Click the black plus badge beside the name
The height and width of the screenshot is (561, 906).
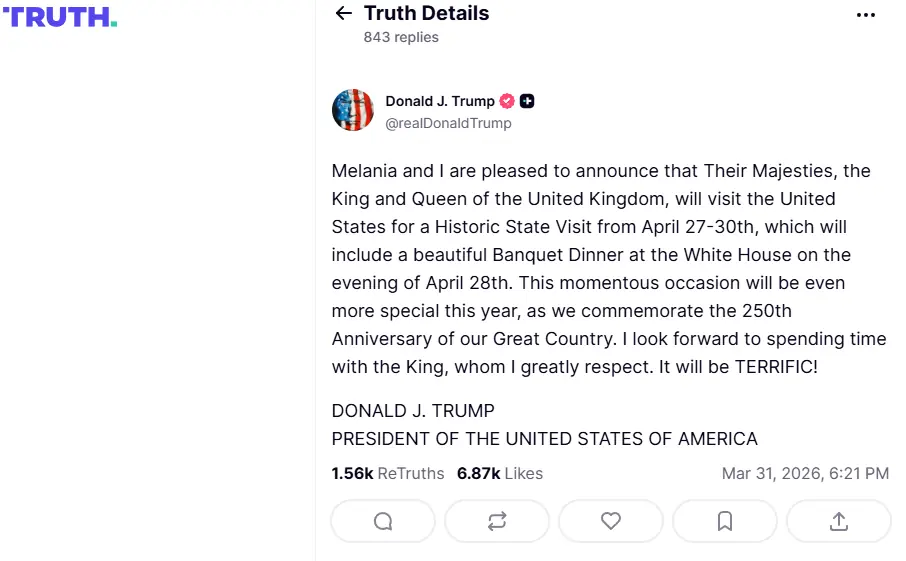click(528, 101)
